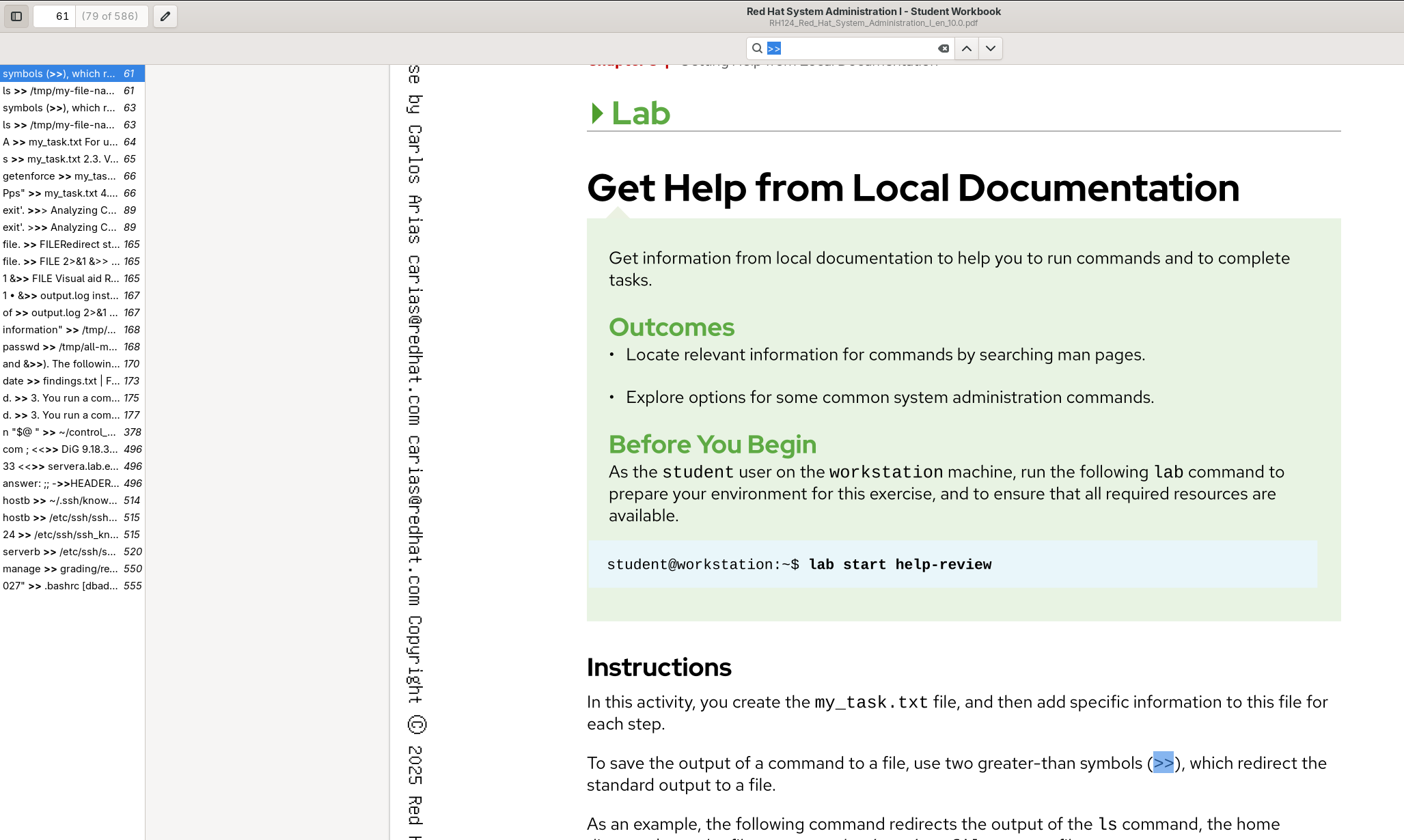The height and width of the screenshot is (840, 1404).
Task: Select result '027" >> .bashrc' page 555
Action: tap(72, 586)
